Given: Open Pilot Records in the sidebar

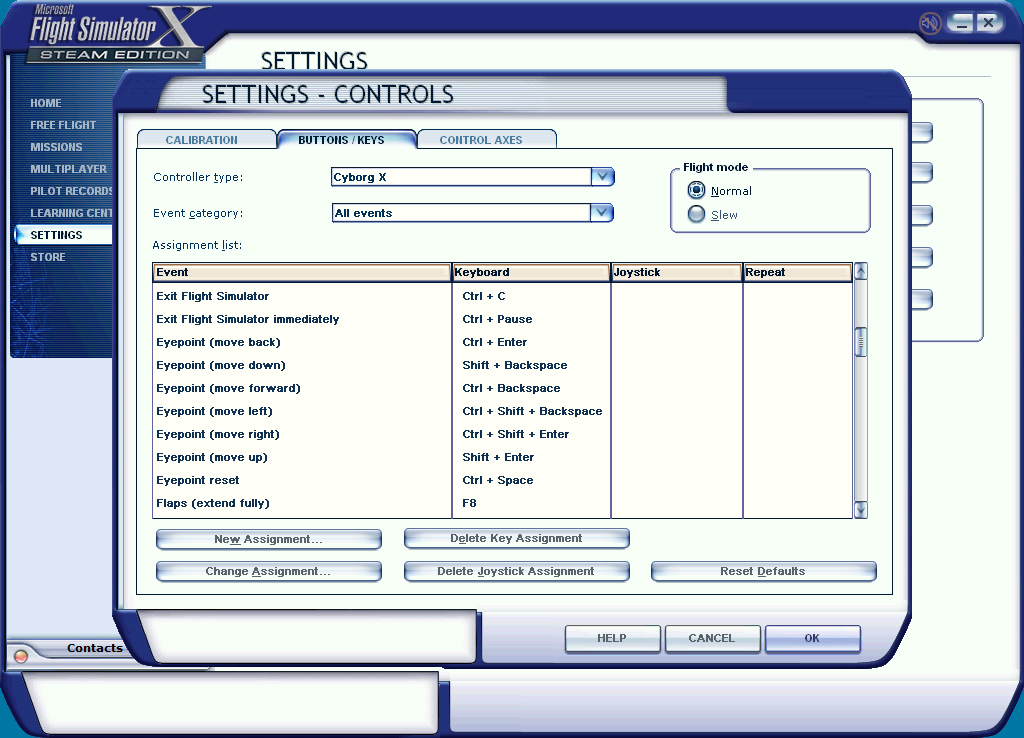Looking at the screenshot, I should [x=71, y=191].
